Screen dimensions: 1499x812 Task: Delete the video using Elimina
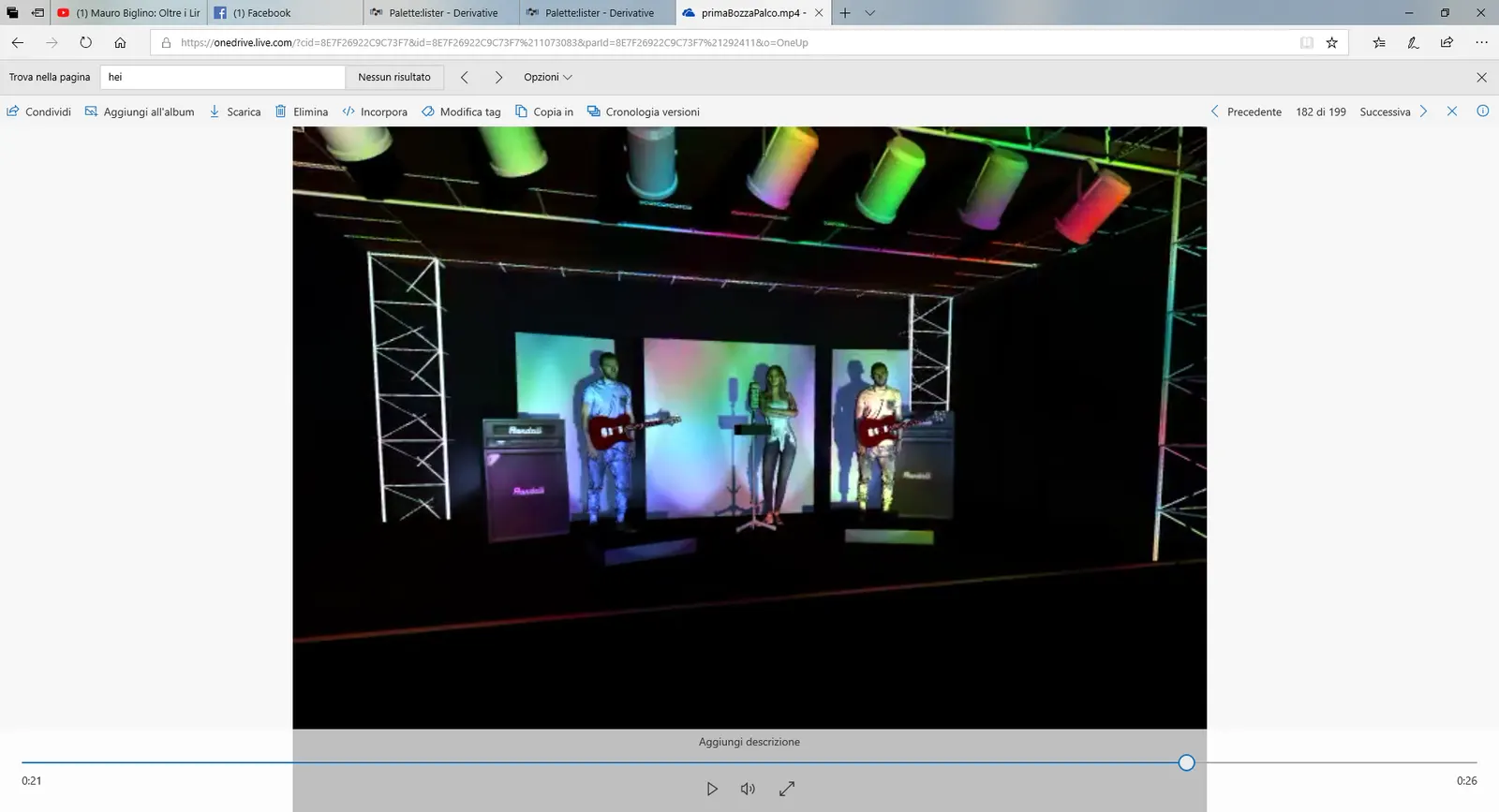[302, 111]
